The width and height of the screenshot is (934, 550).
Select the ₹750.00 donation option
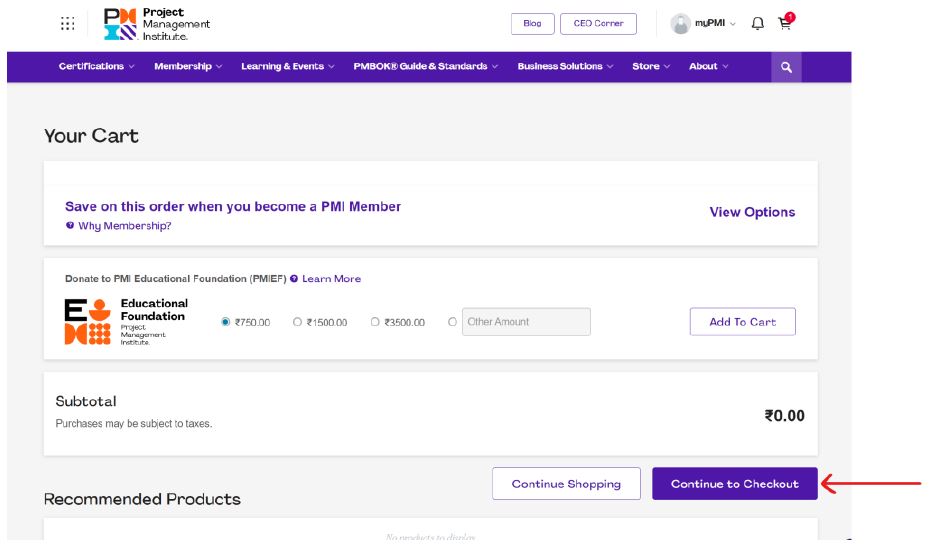coord(226,322)
